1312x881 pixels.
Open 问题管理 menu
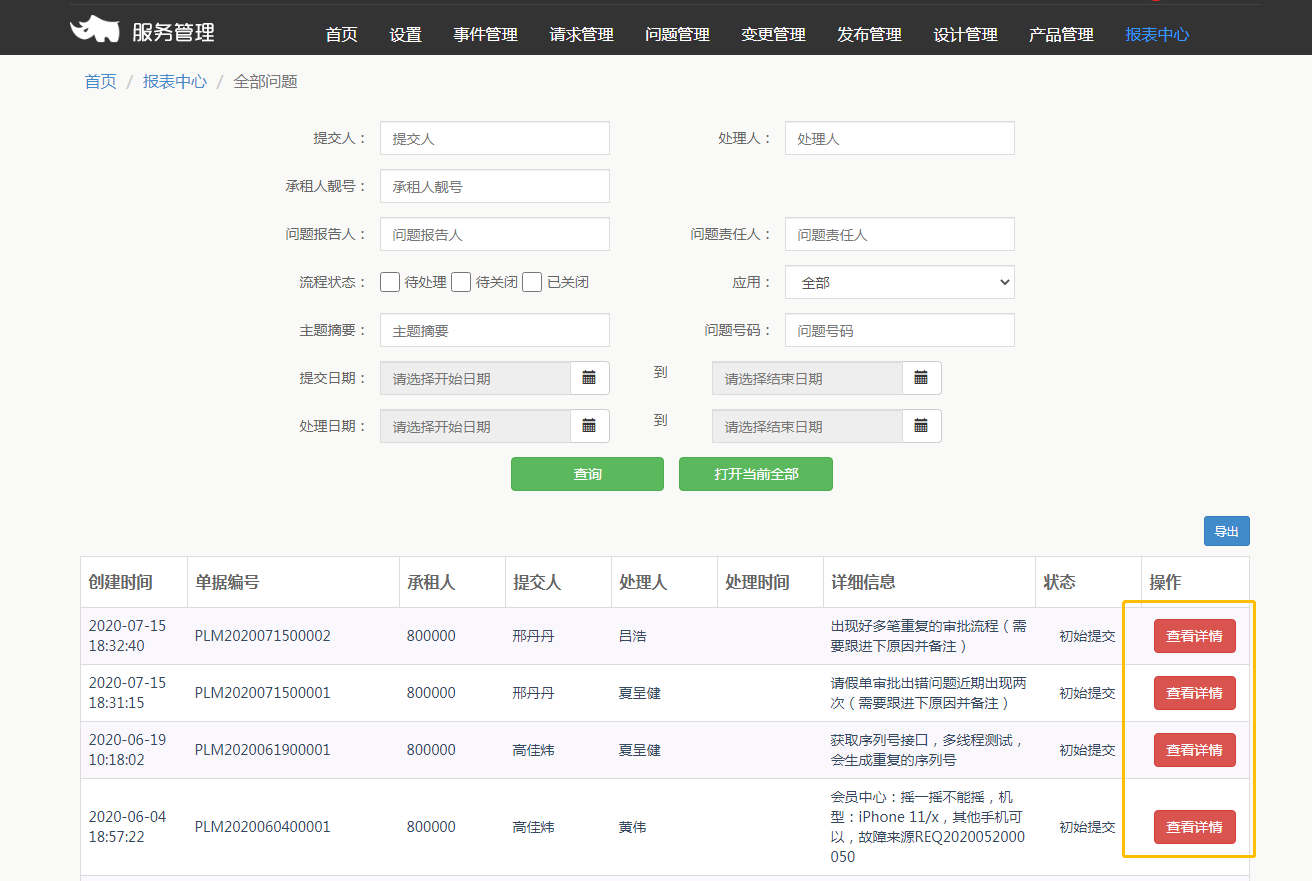(677, 34)
